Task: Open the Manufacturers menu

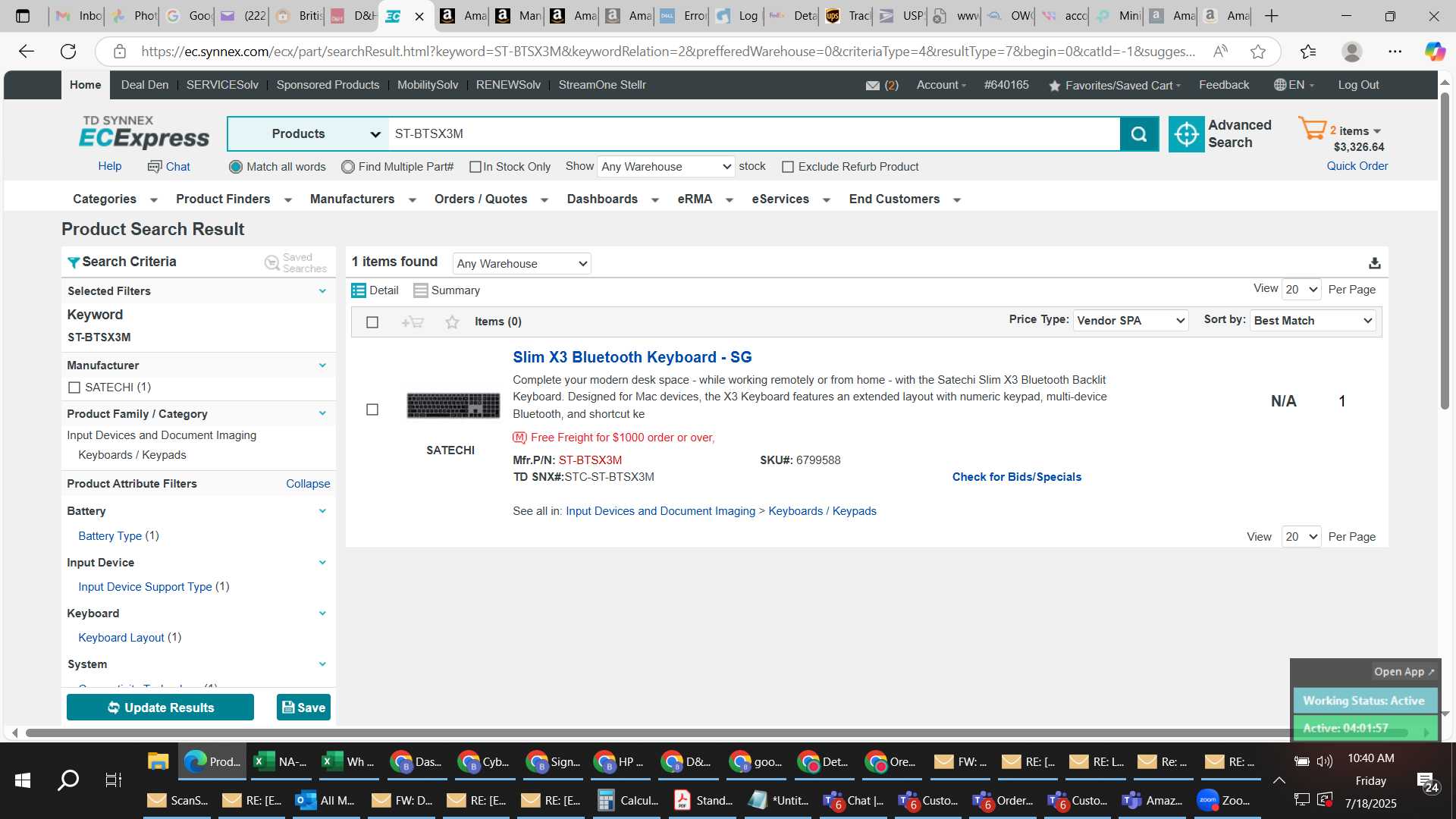Action: pos(362,199)
